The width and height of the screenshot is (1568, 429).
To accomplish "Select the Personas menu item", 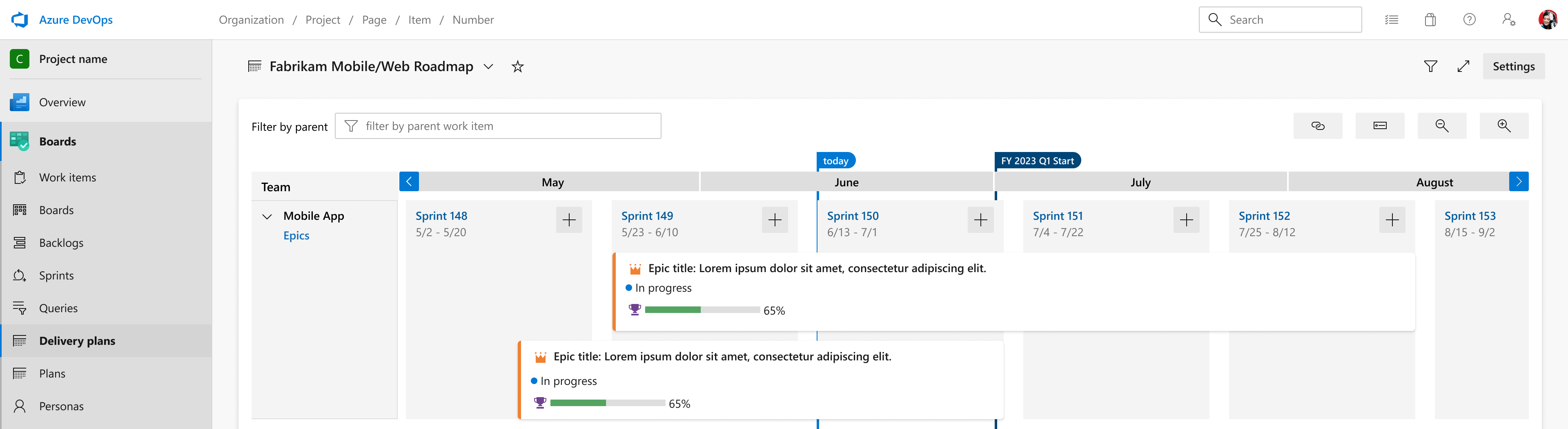I will tap(106, 406).
